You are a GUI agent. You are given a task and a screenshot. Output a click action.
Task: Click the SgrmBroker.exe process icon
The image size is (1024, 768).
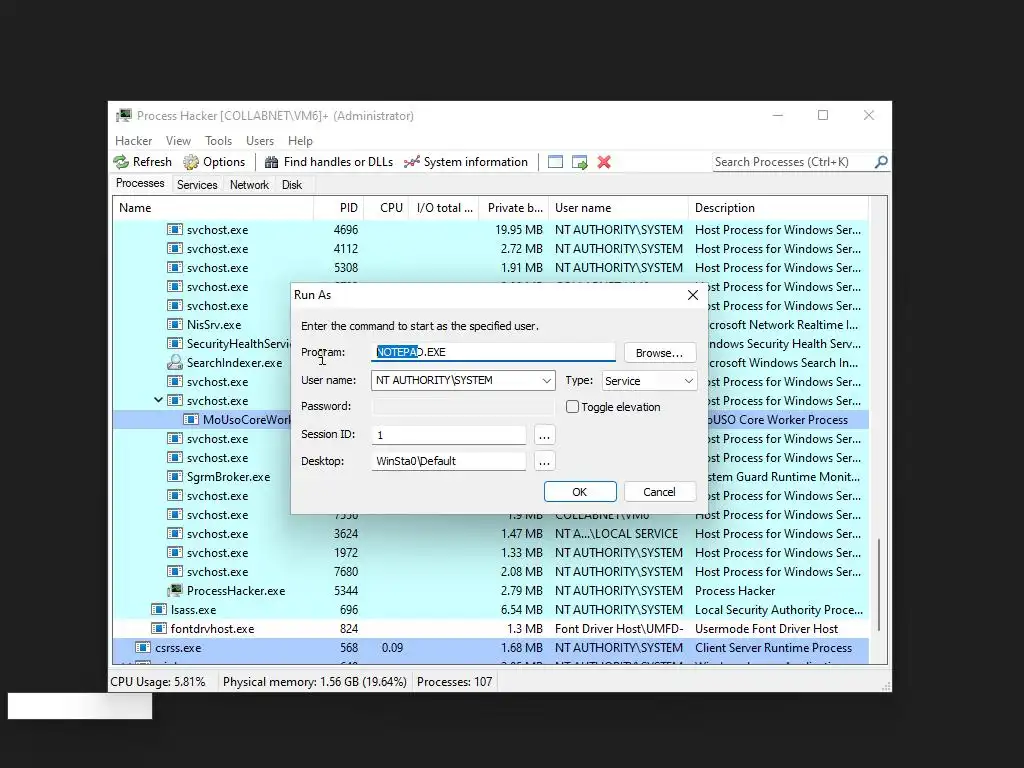174,476
